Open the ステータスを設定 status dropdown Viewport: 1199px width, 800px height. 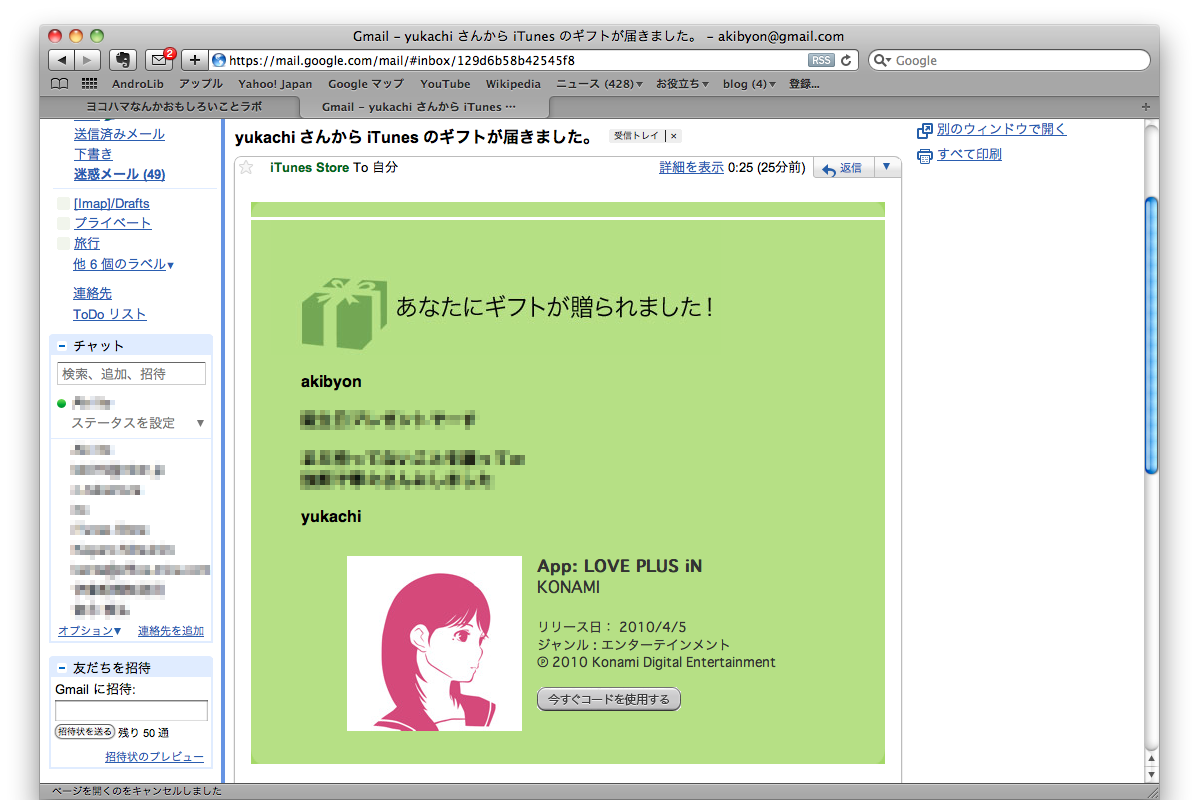(x=200, y=424)
